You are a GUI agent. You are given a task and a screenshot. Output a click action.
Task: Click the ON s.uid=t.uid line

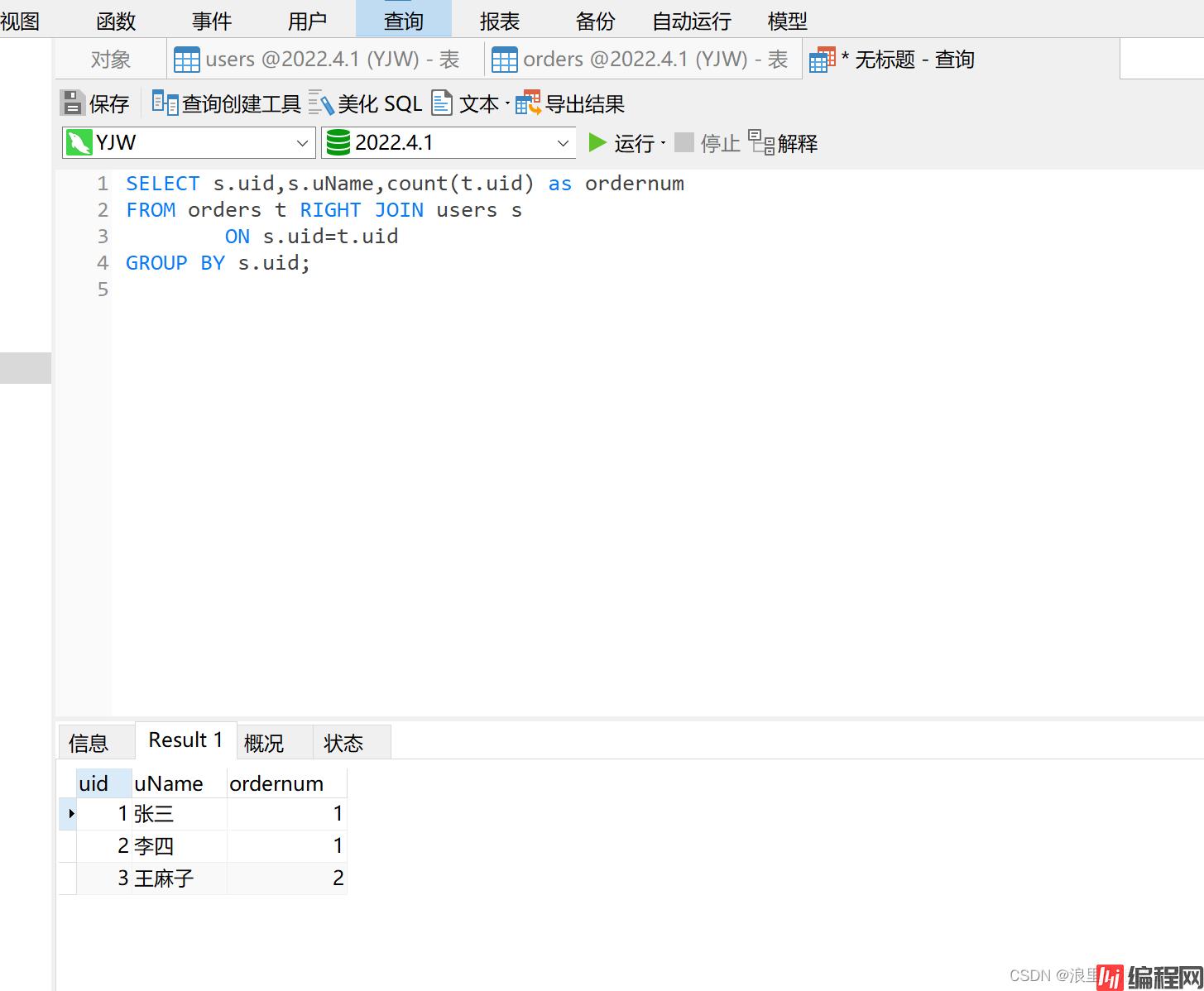311,237
